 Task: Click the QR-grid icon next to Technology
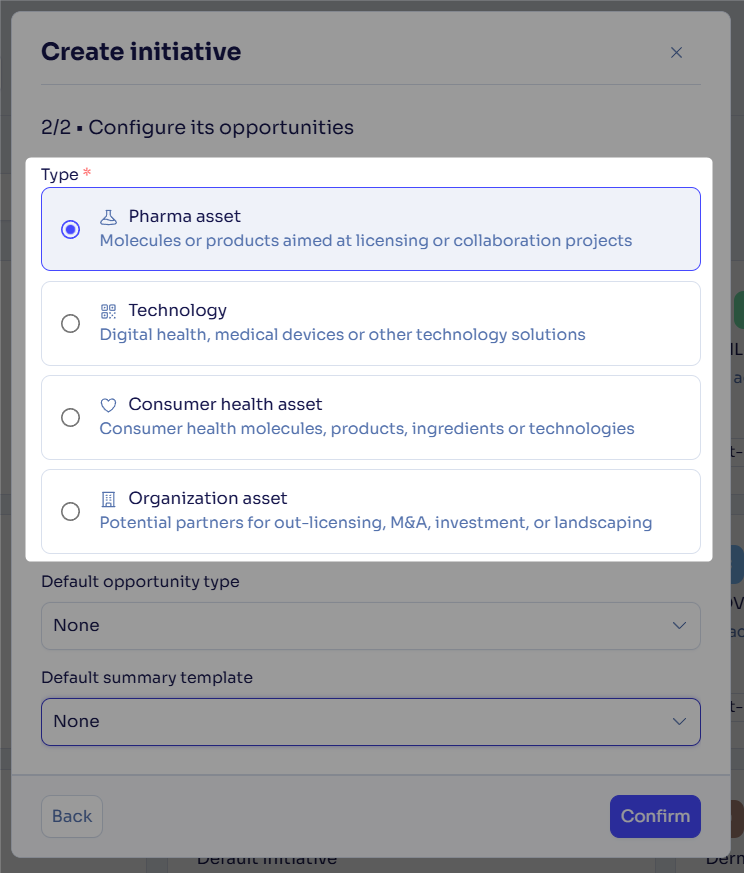tap(108, 311)
